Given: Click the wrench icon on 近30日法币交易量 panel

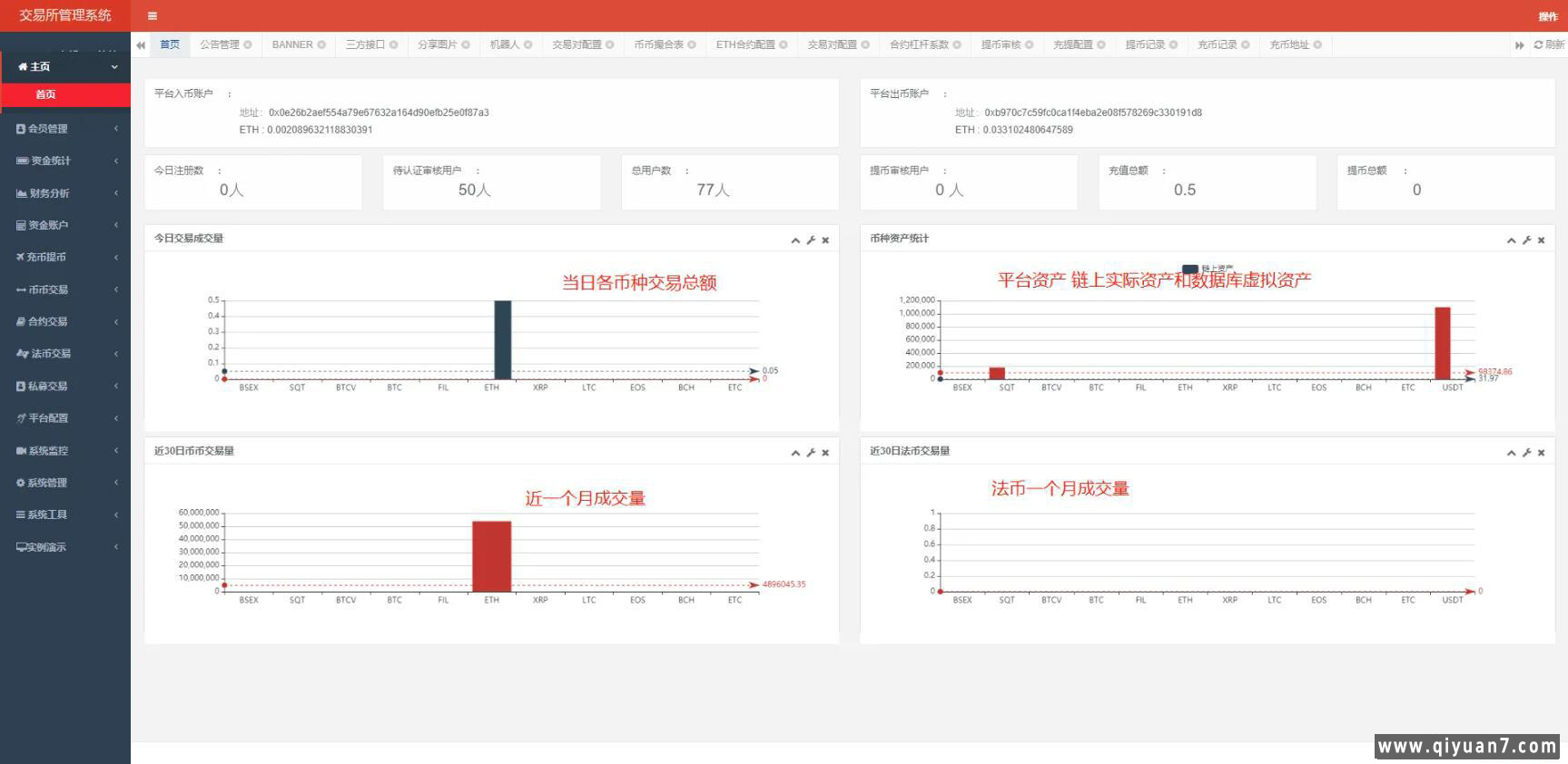Looking at the screenshot, I should coord(1526,453).
